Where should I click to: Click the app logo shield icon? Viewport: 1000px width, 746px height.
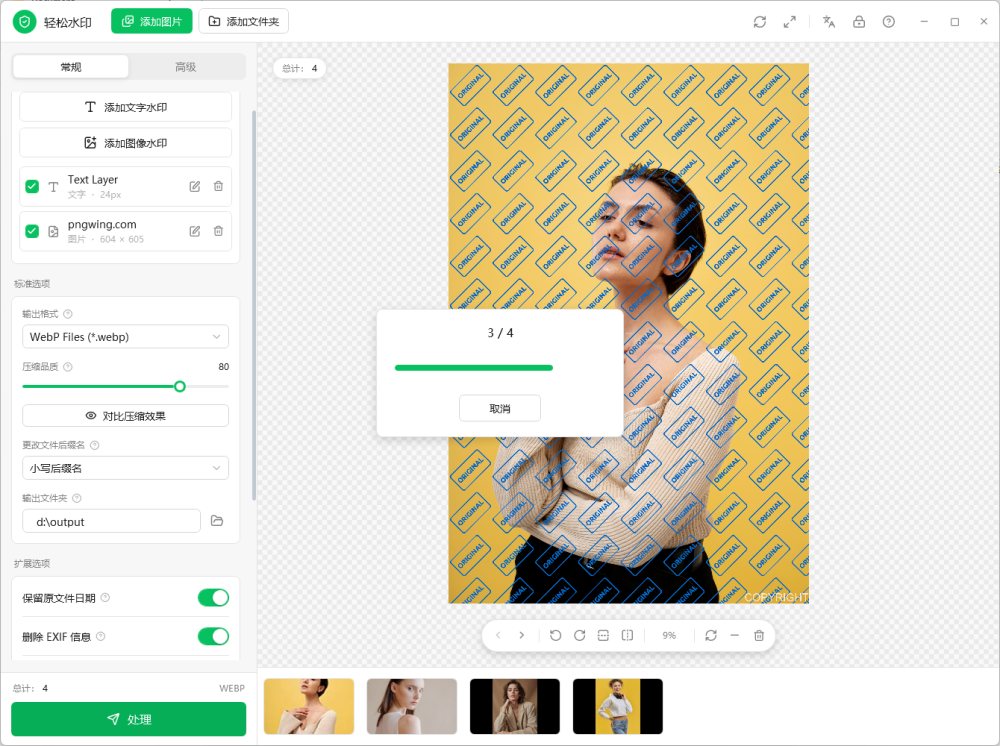[x=24, y=22]
